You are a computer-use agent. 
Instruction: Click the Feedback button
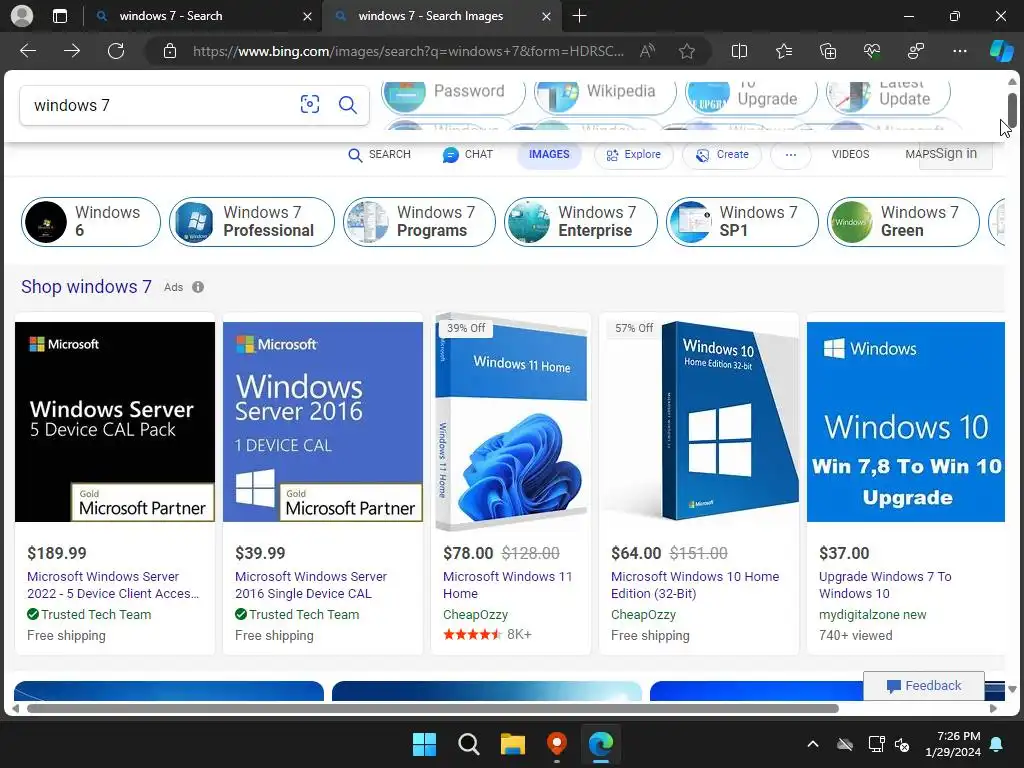click(923, 686)
